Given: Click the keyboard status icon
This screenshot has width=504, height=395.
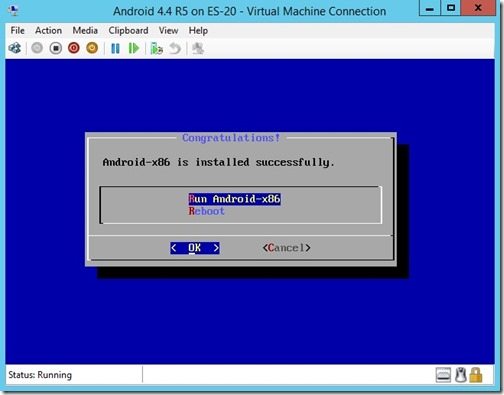Looking at the screenshot, I should click(443, 375).
